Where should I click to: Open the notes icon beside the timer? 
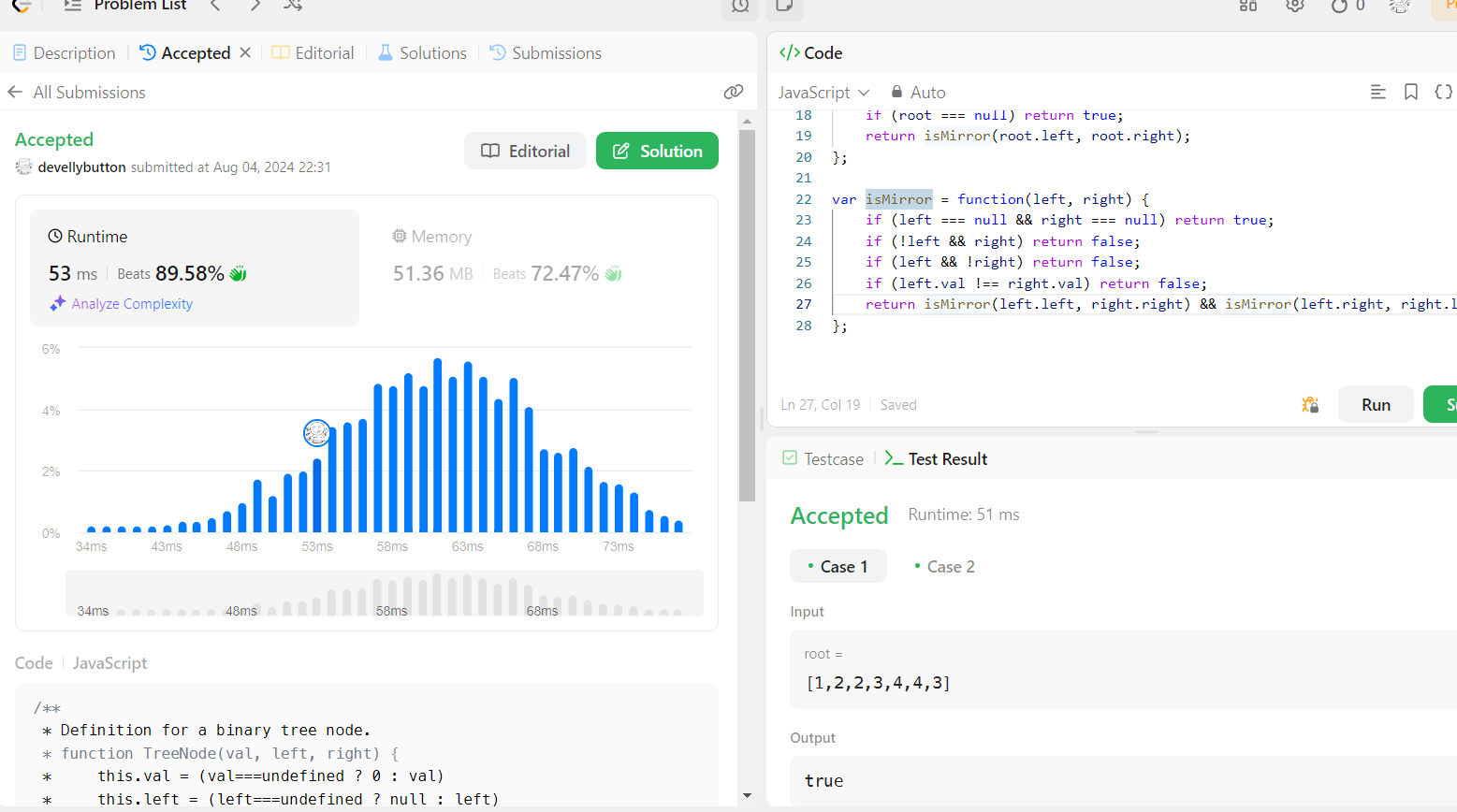(784, 7)
